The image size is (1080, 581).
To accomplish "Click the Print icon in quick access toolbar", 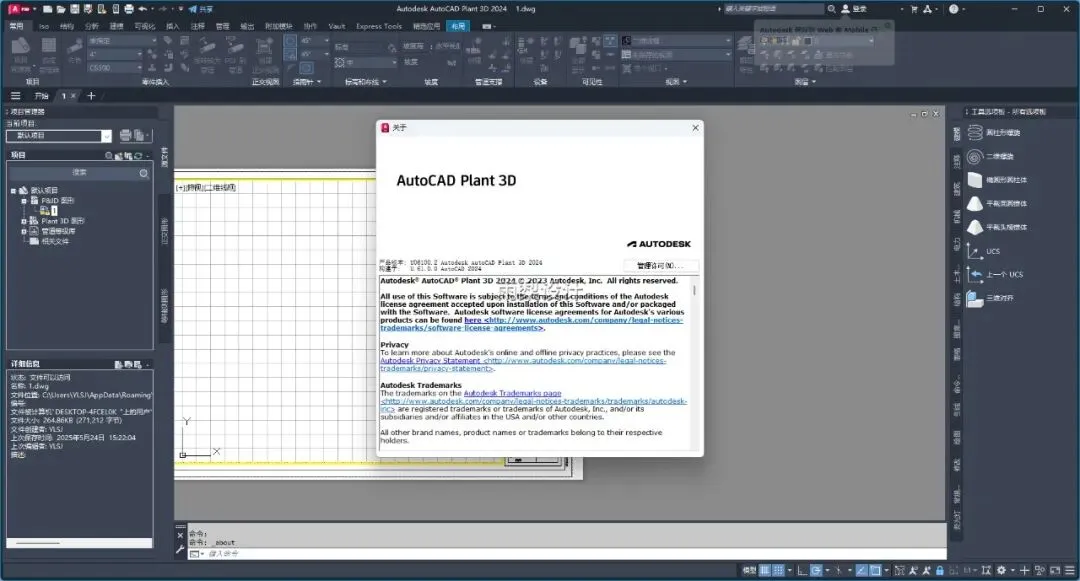I will coord(129,9).
